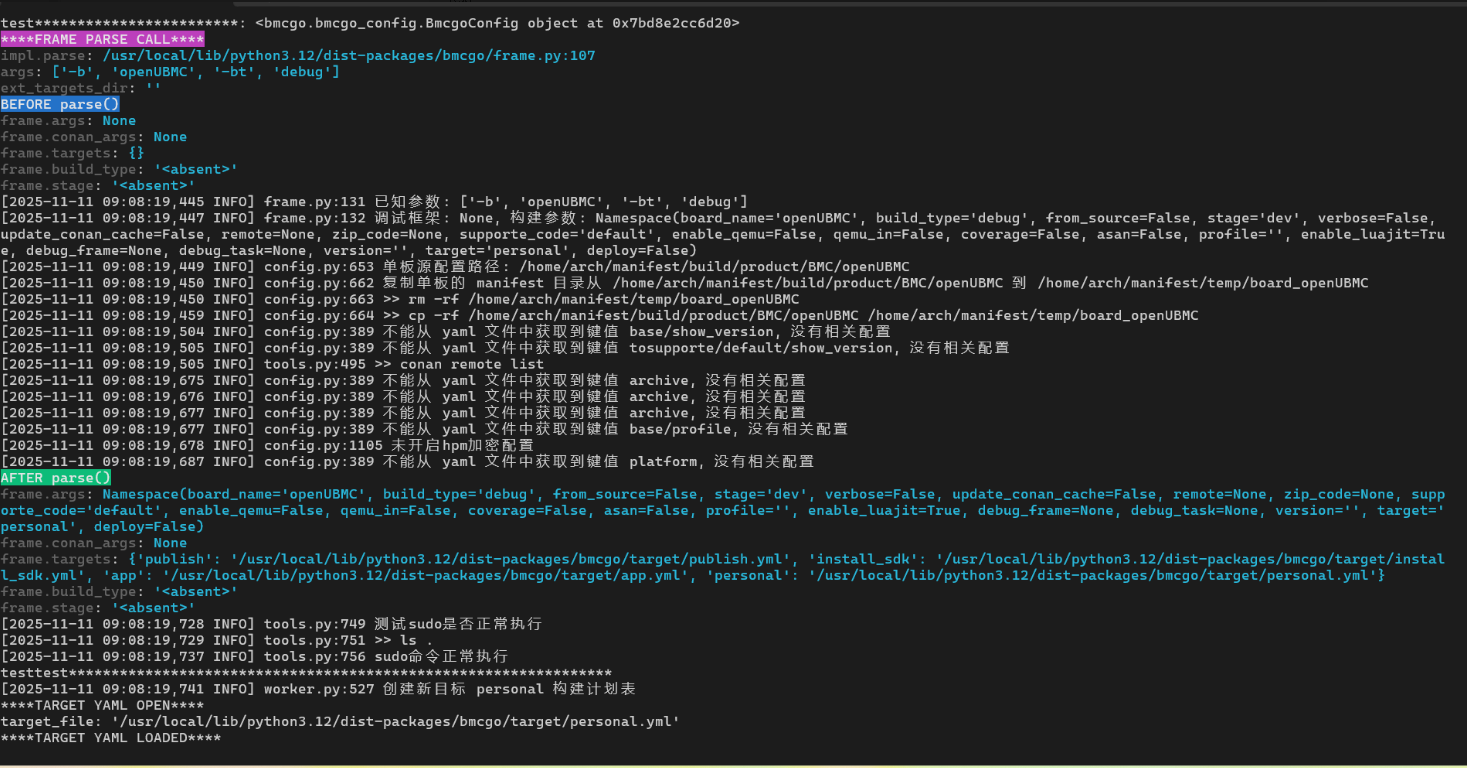
Task: Click the ext_targets_dir line
Action: pyautogui.click(x=80, y=88)
